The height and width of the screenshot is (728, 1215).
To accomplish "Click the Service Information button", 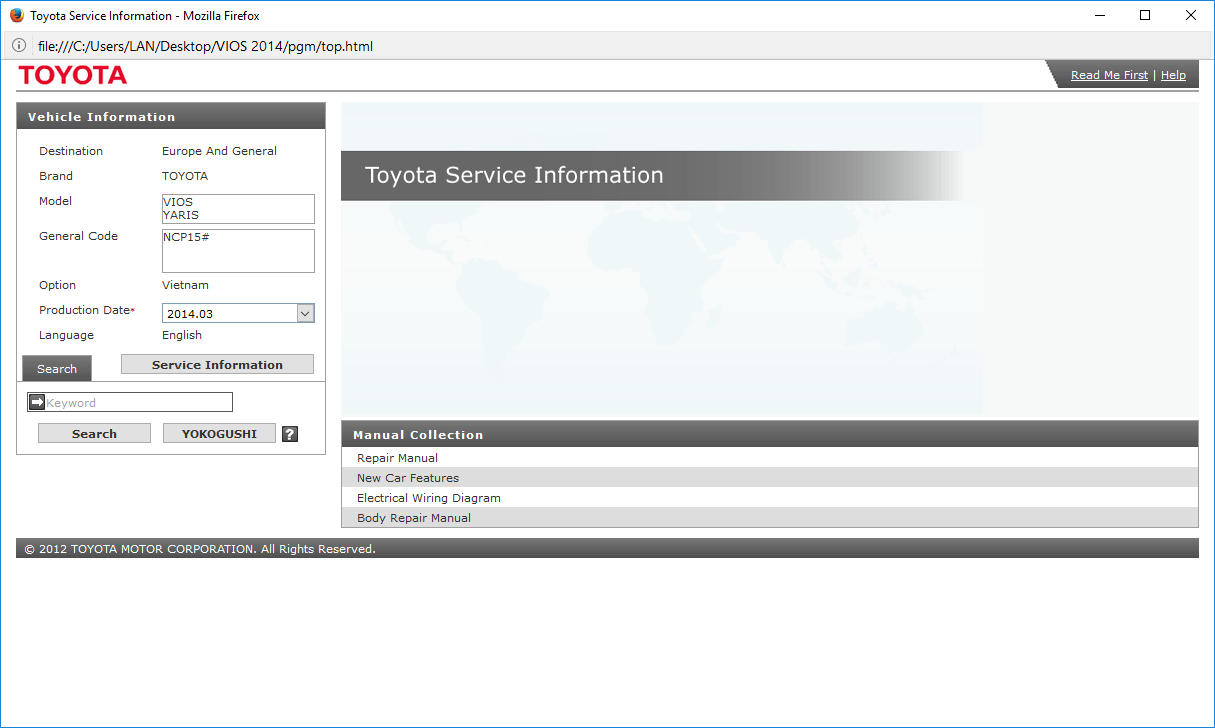I will [x=217, y=365].
